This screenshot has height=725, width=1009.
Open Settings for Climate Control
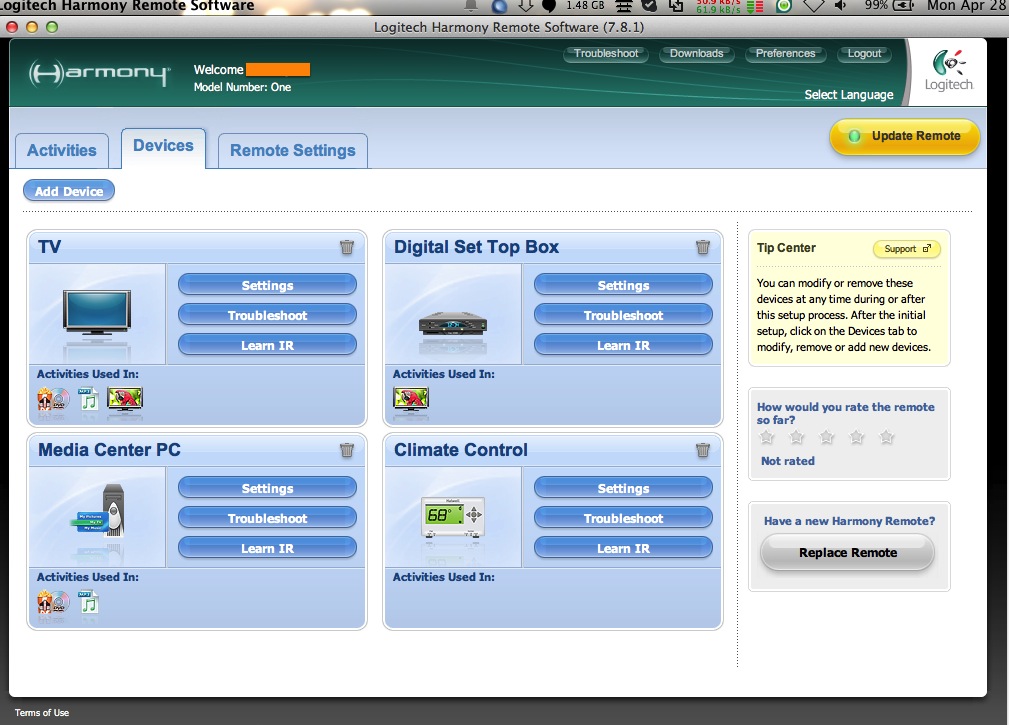tap(623, 488)
